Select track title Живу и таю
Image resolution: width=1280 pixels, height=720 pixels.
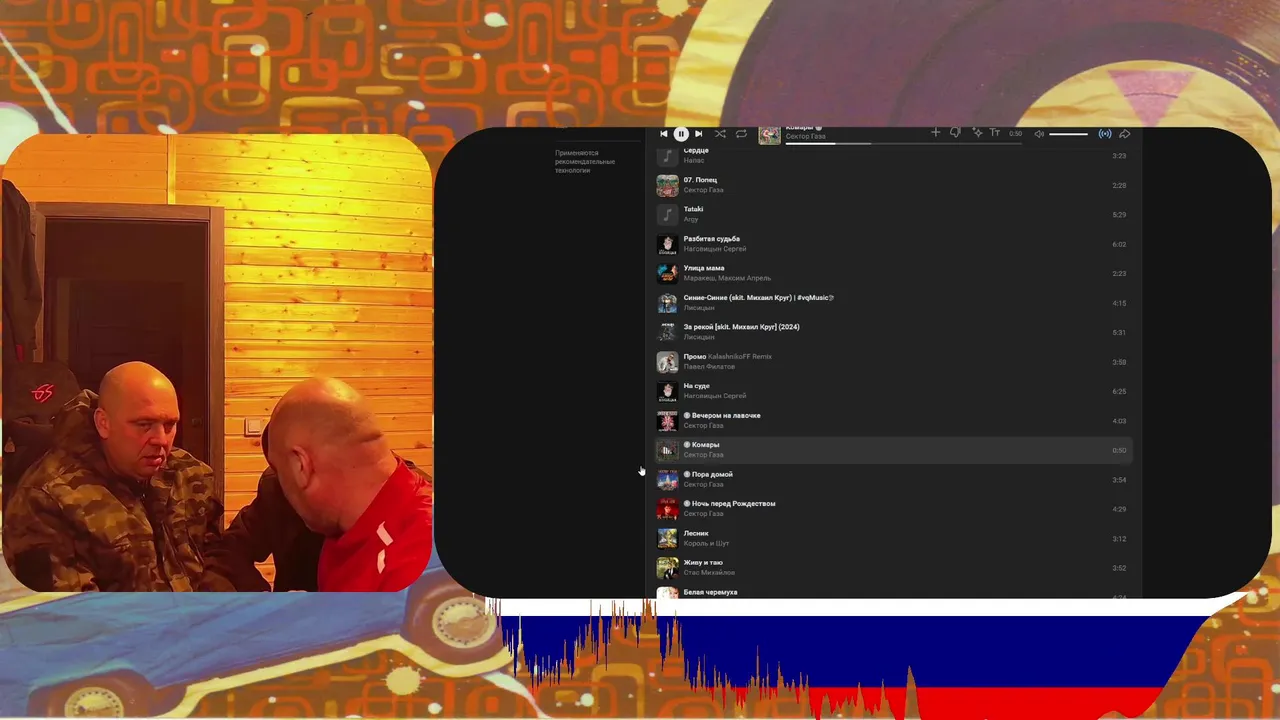pyautogui.click(x=703, y=563)
